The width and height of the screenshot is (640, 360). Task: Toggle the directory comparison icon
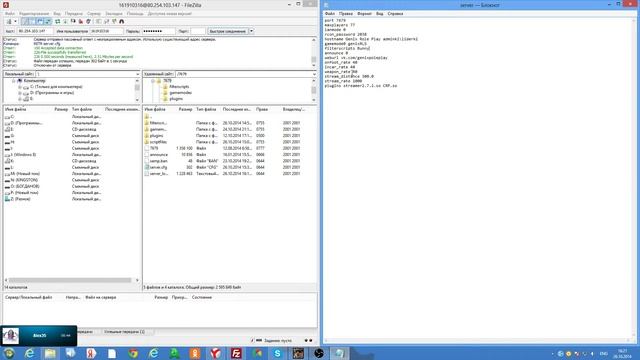pos(106,21)
